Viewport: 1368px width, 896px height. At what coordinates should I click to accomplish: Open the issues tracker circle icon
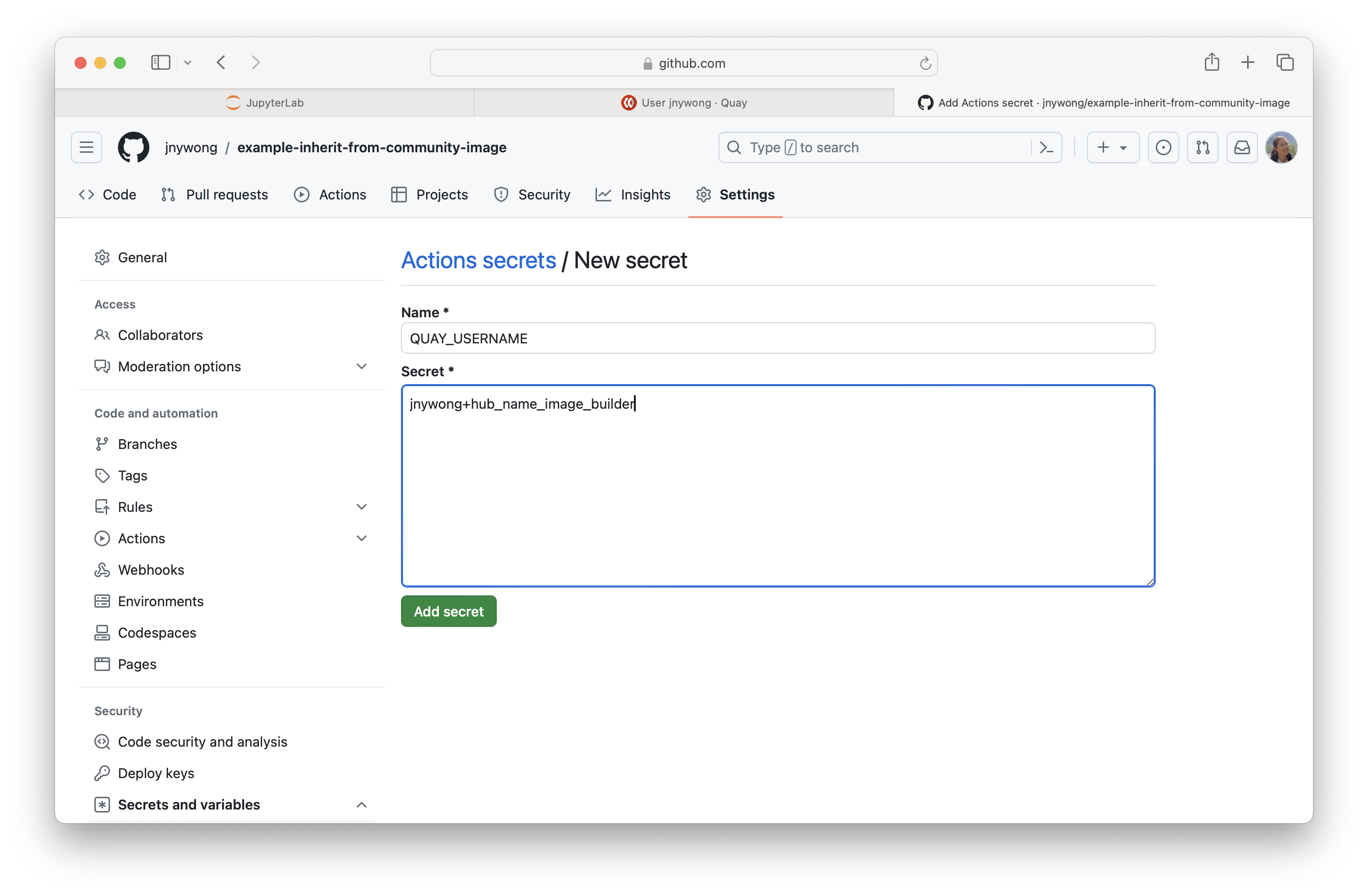pos(1164,148)
